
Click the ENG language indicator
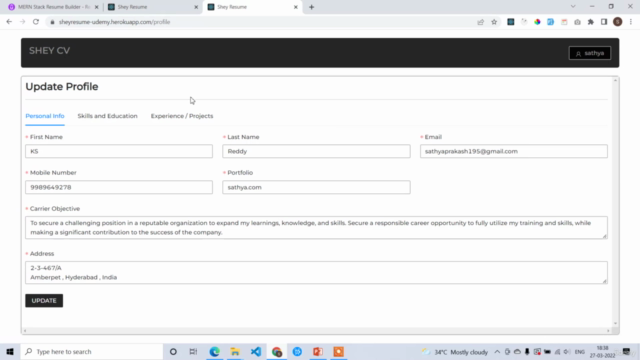coord(580,352)
